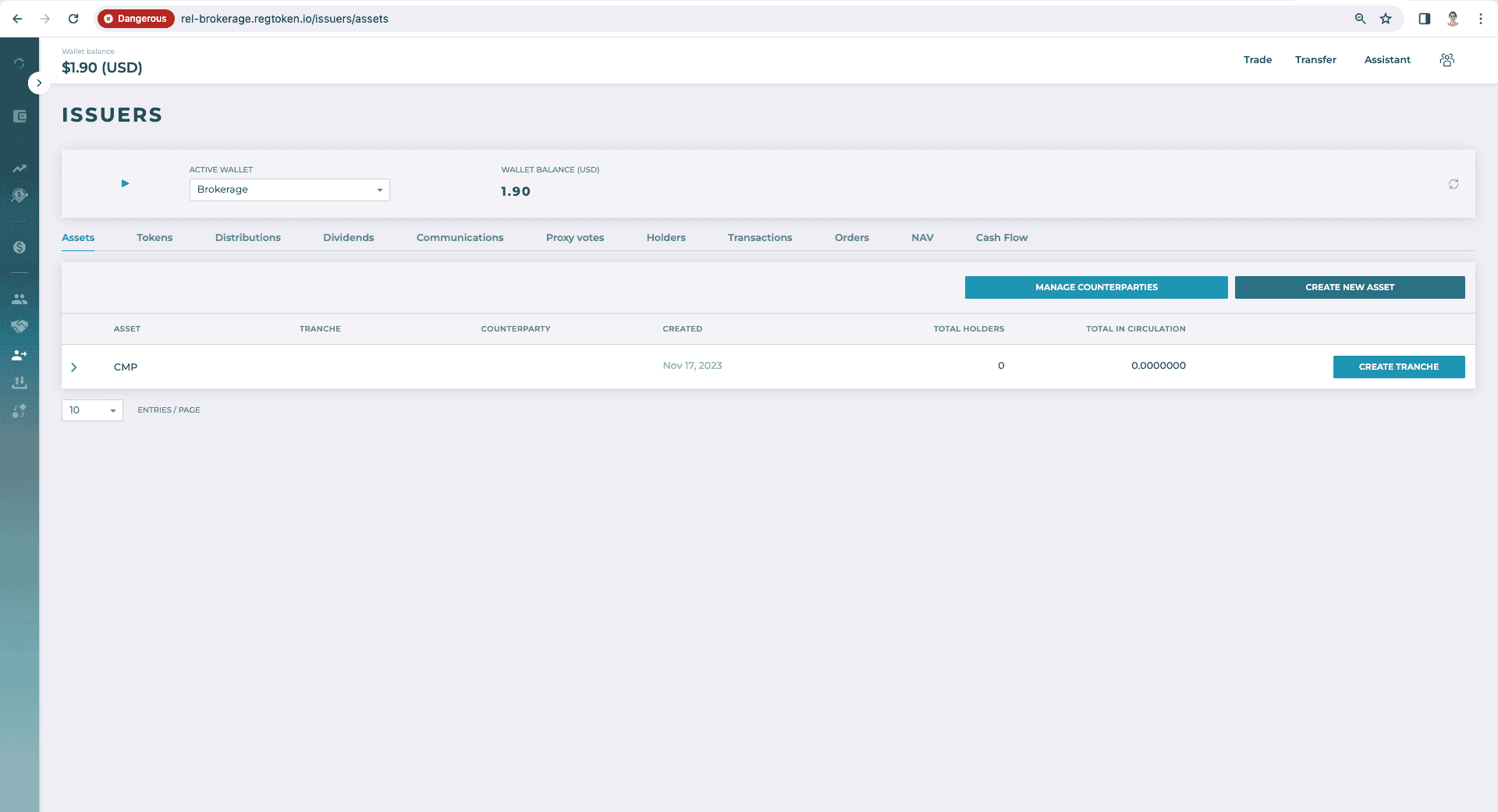Click Create Tranche for CMP

pos(1399,367)
